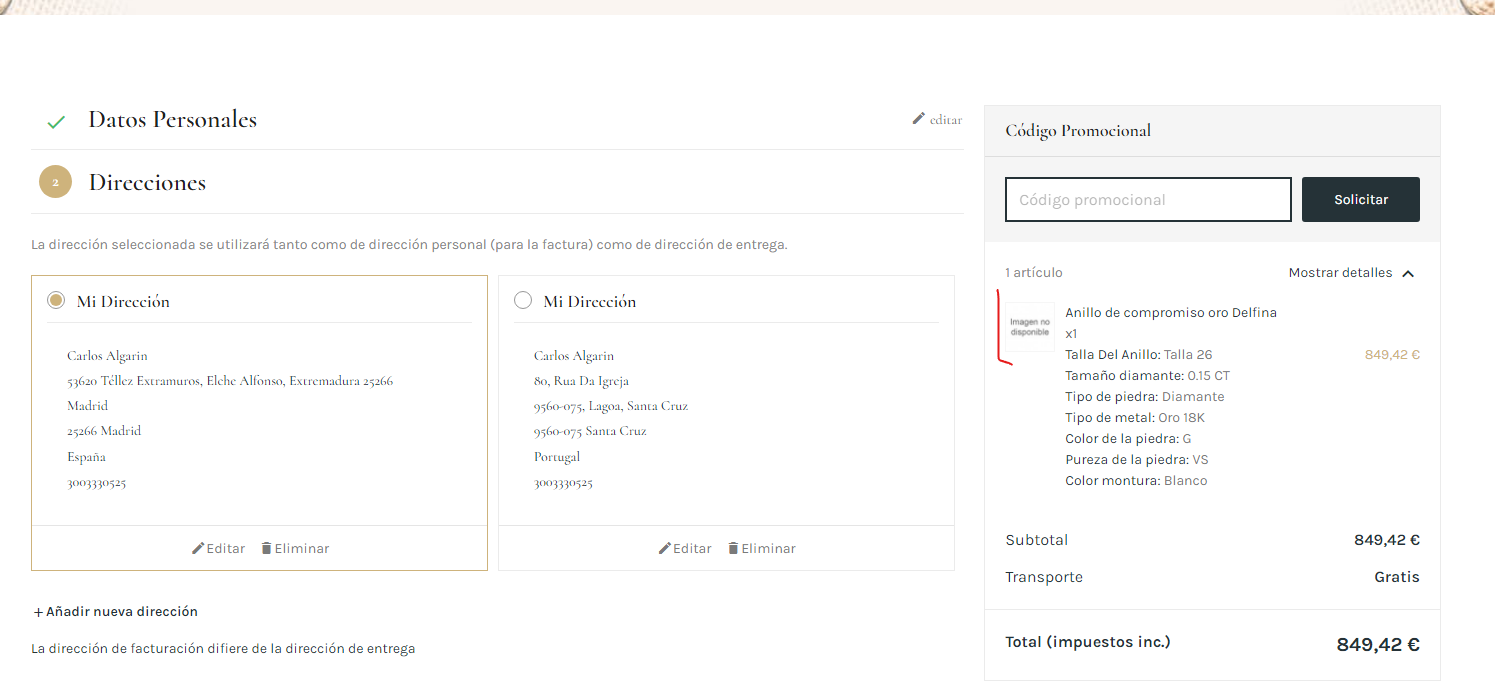Collapse the Mostrar detalles chevron
The image size is (1495, 682).
[x=1408, y=273]
